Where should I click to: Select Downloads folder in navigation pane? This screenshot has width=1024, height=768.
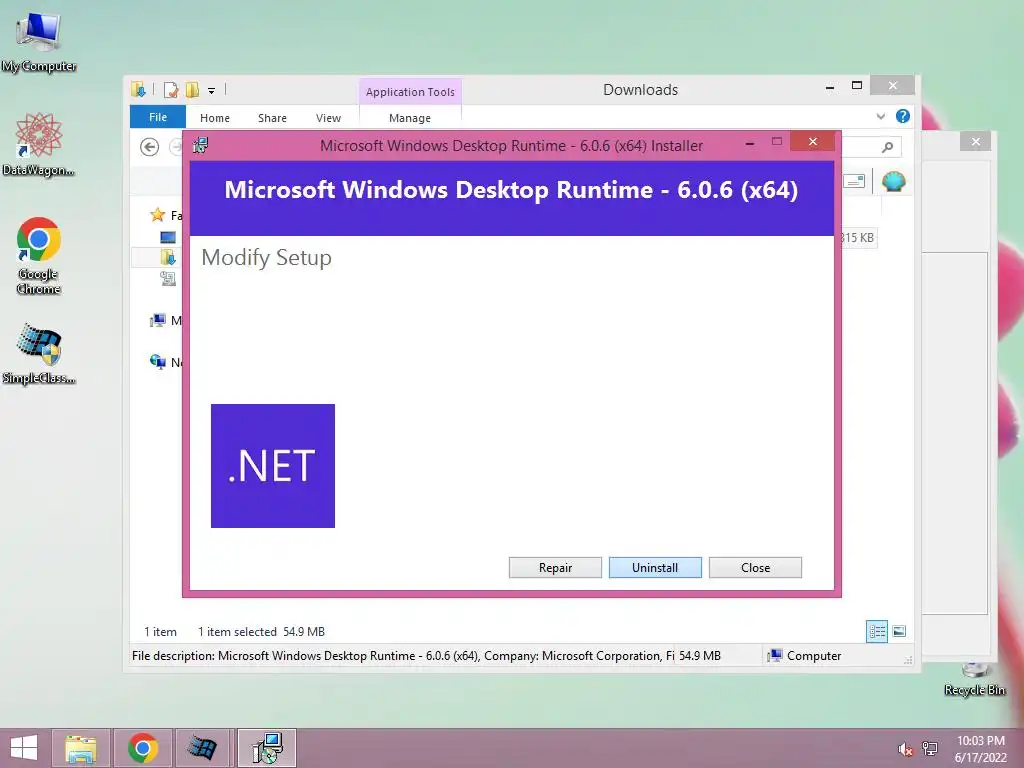[168, 257]
